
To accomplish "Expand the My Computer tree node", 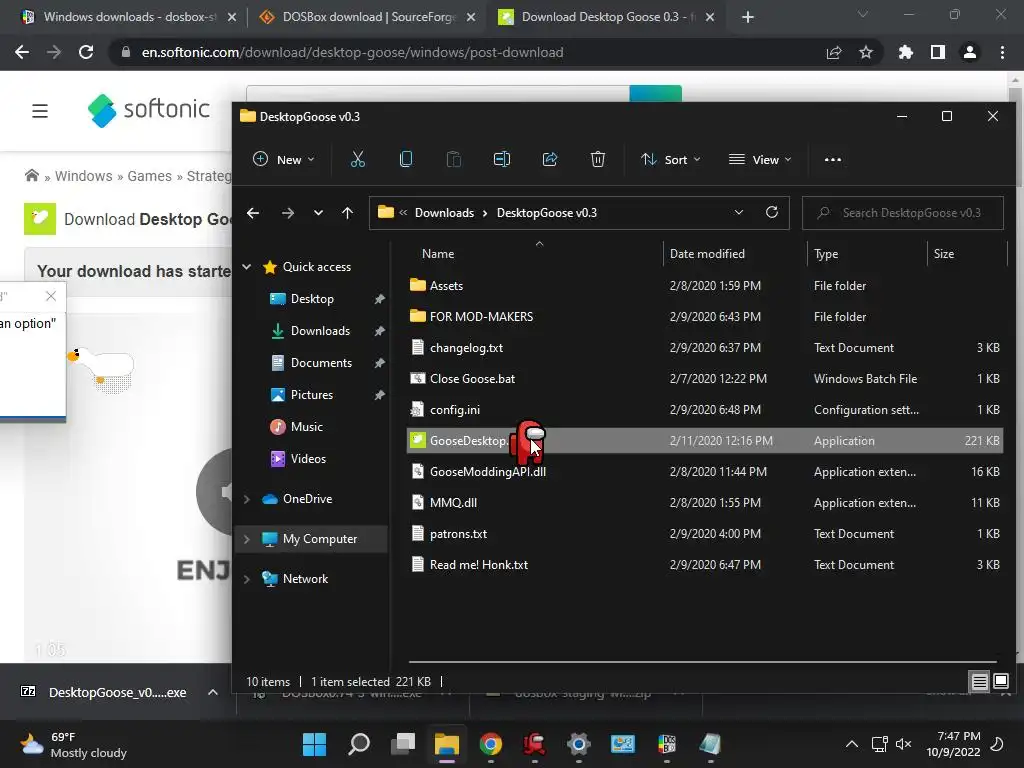I will (247, 539).
